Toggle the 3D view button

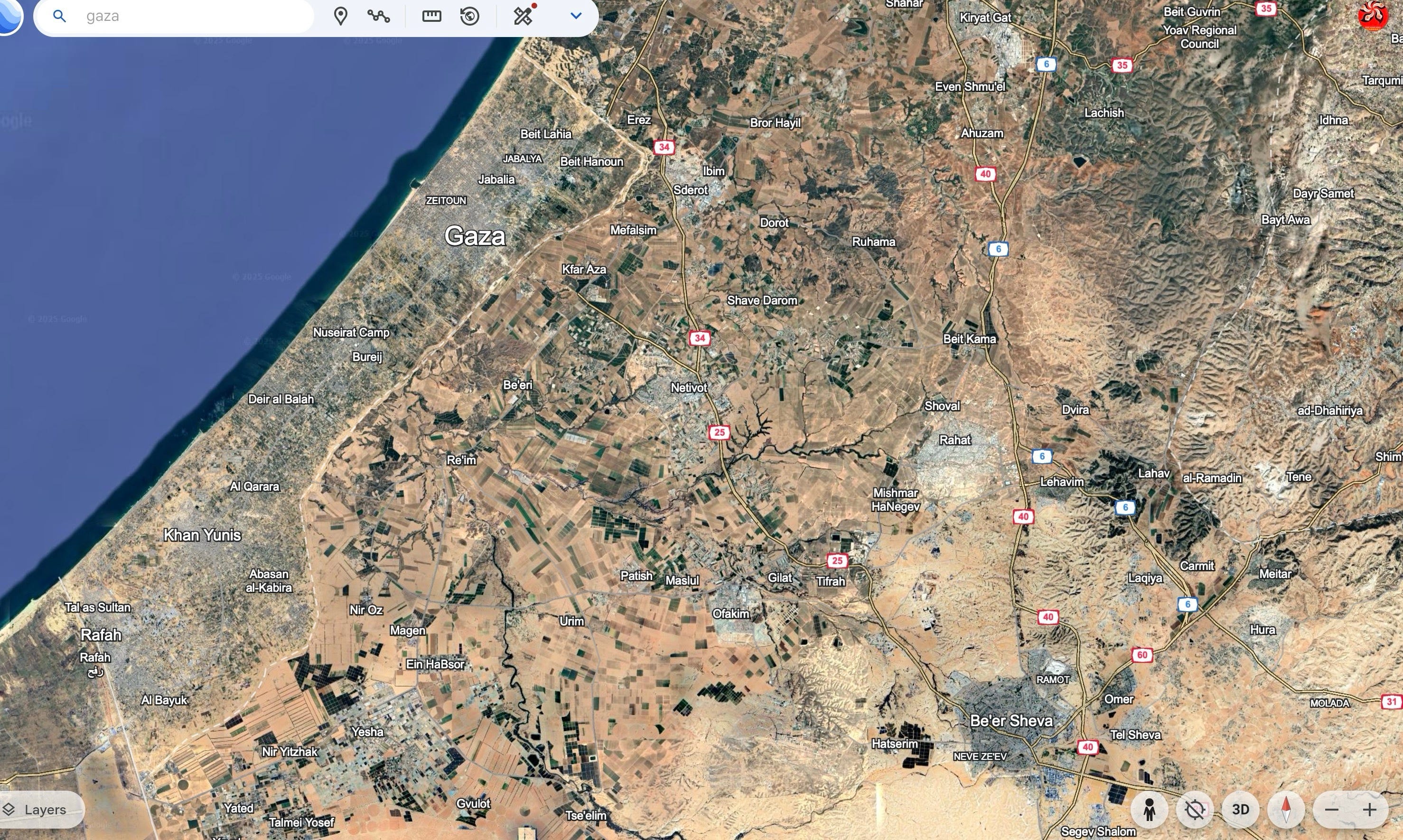point(1241,810)
